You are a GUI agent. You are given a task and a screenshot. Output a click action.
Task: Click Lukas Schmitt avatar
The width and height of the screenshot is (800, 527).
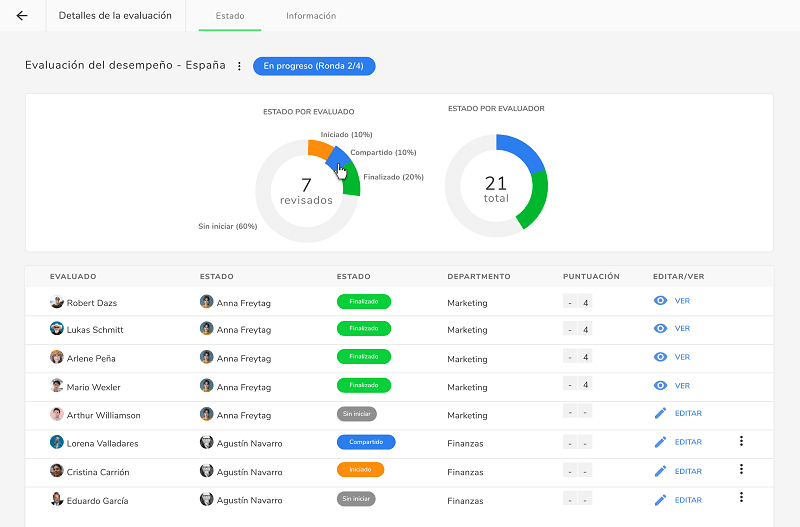click(x=57, y=329)
